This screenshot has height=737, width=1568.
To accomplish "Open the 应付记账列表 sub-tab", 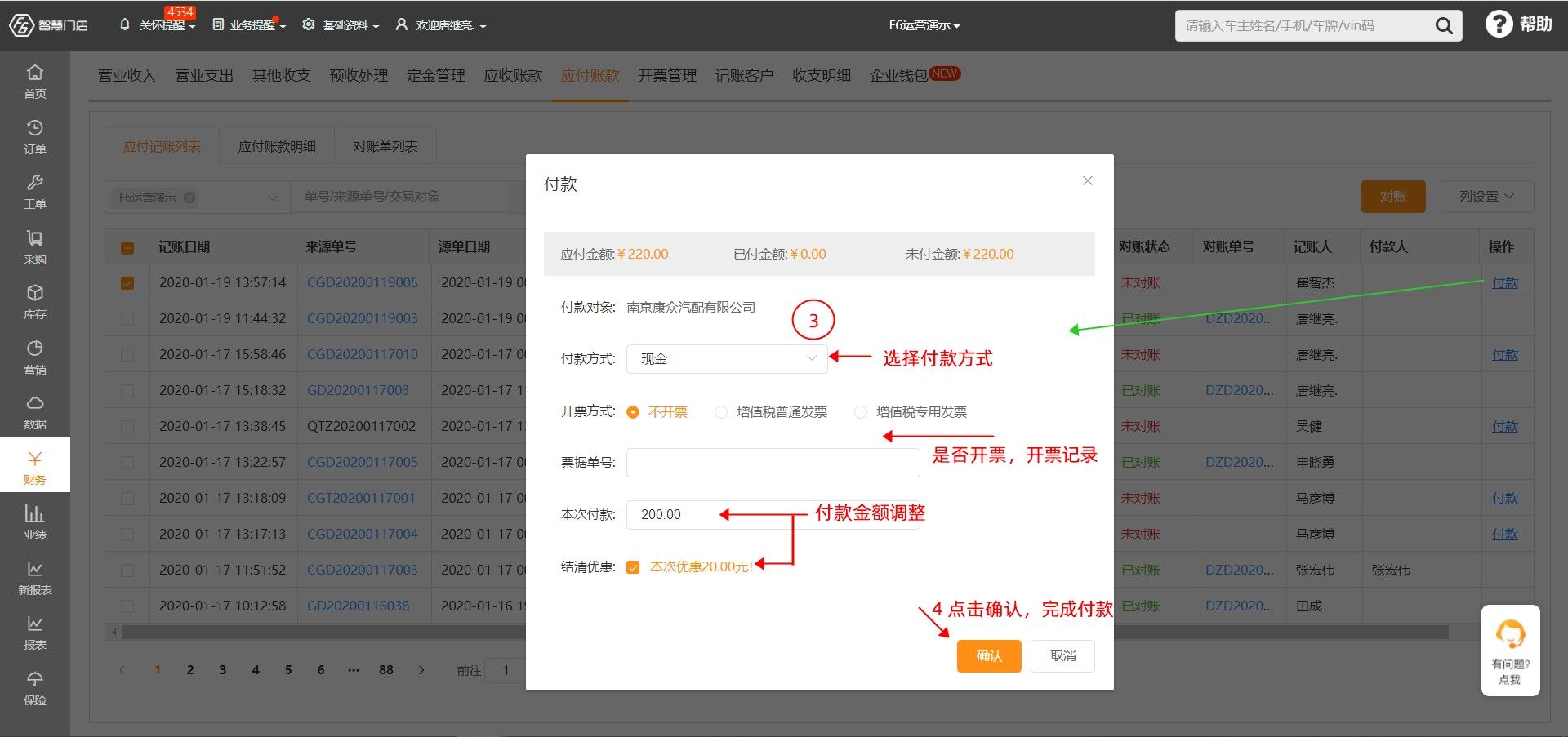I will [162, 147].
